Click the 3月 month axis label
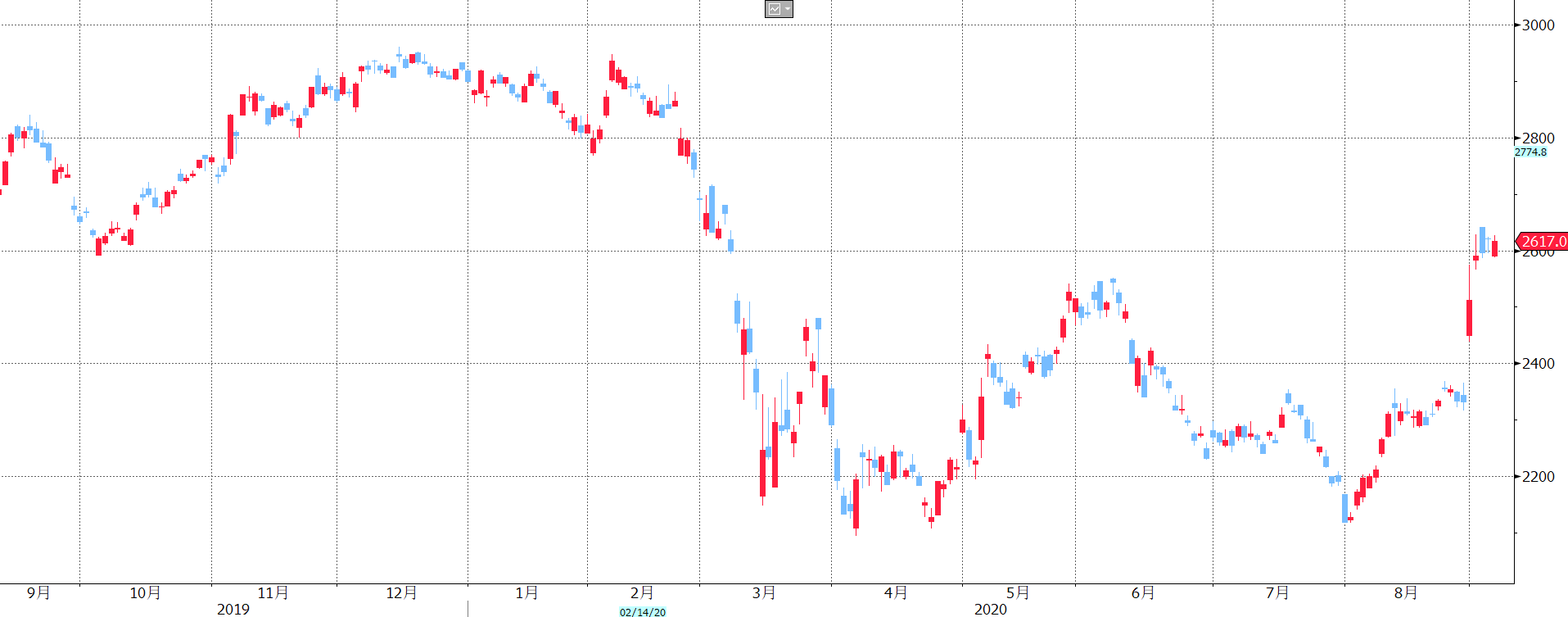This screenshot has height=617, width=1568. pyautogui.click(x=764, y=592)
